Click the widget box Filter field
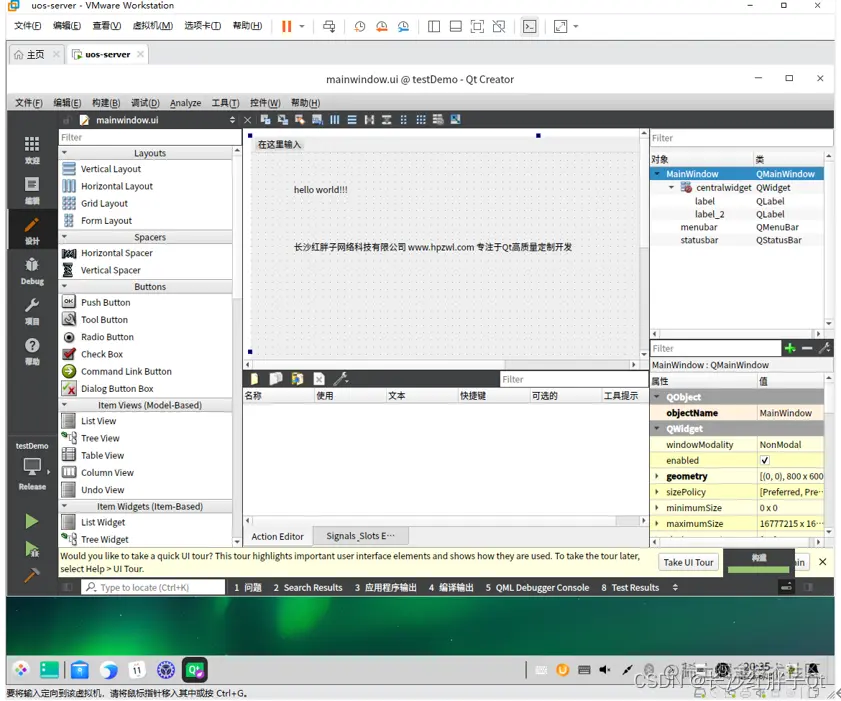 [x=150, y=137]
